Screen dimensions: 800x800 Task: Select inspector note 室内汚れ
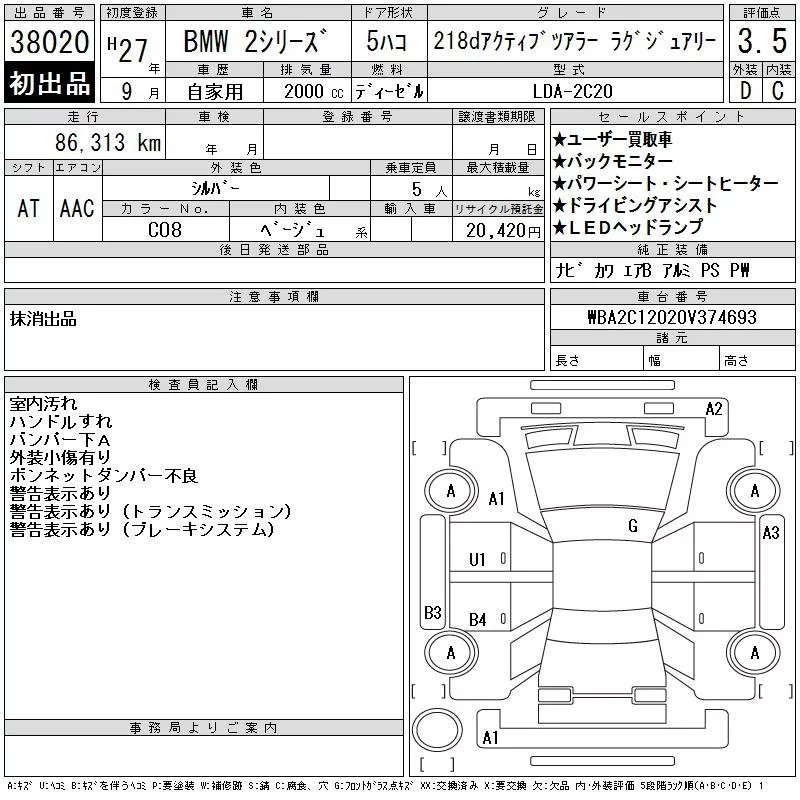[x=43, y=404]
